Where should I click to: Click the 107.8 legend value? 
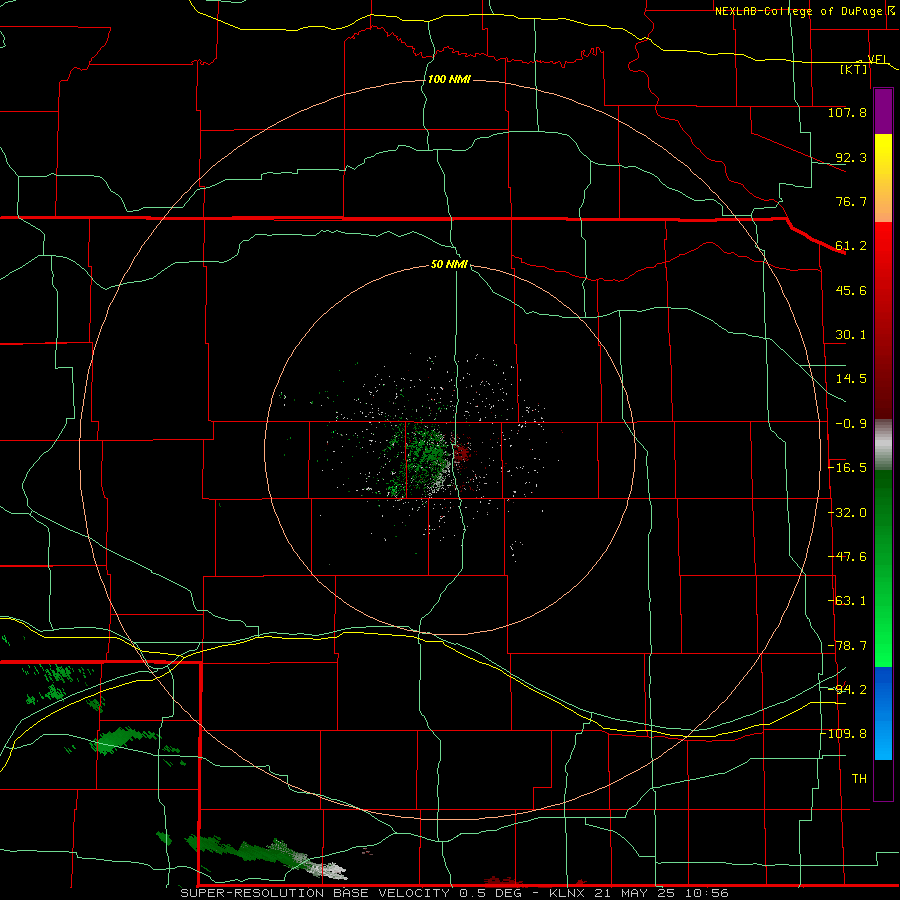point(847,112)
